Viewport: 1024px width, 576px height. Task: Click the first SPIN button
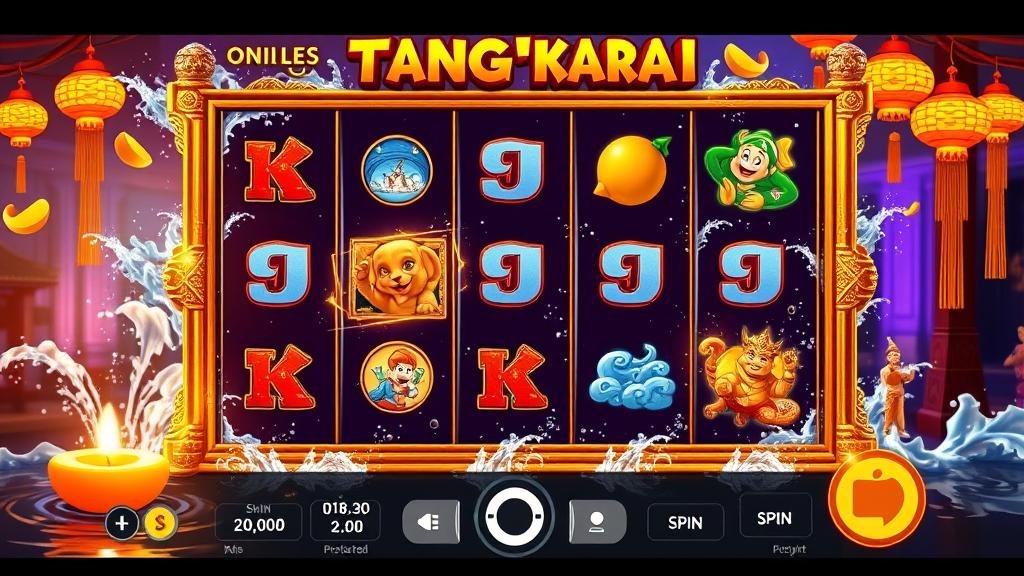pos(685,522)
